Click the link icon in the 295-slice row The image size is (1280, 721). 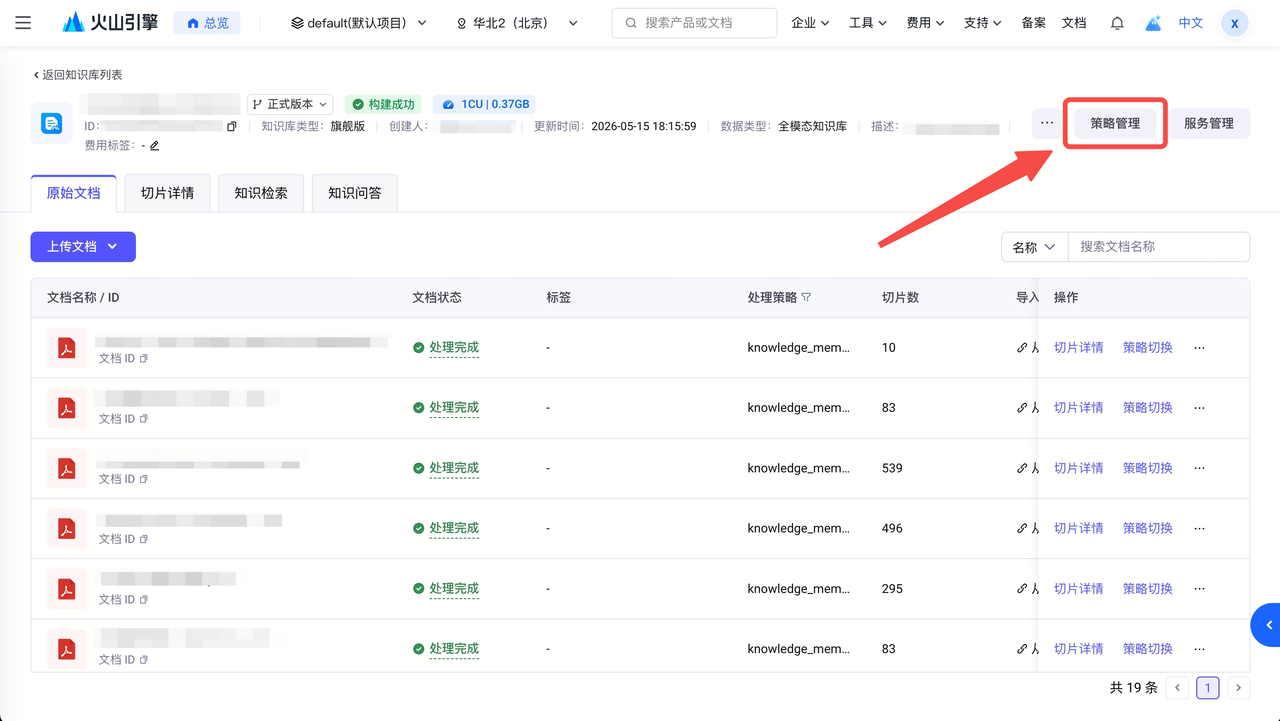click(x=1022, y=589)
